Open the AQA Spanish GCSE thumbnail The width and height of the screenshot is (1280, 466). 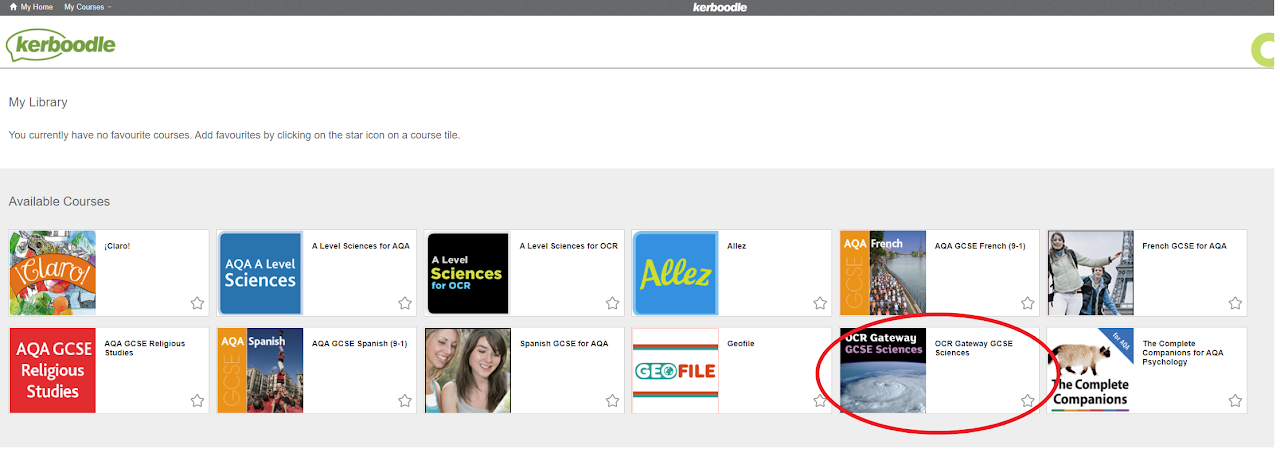coord(260,370)
